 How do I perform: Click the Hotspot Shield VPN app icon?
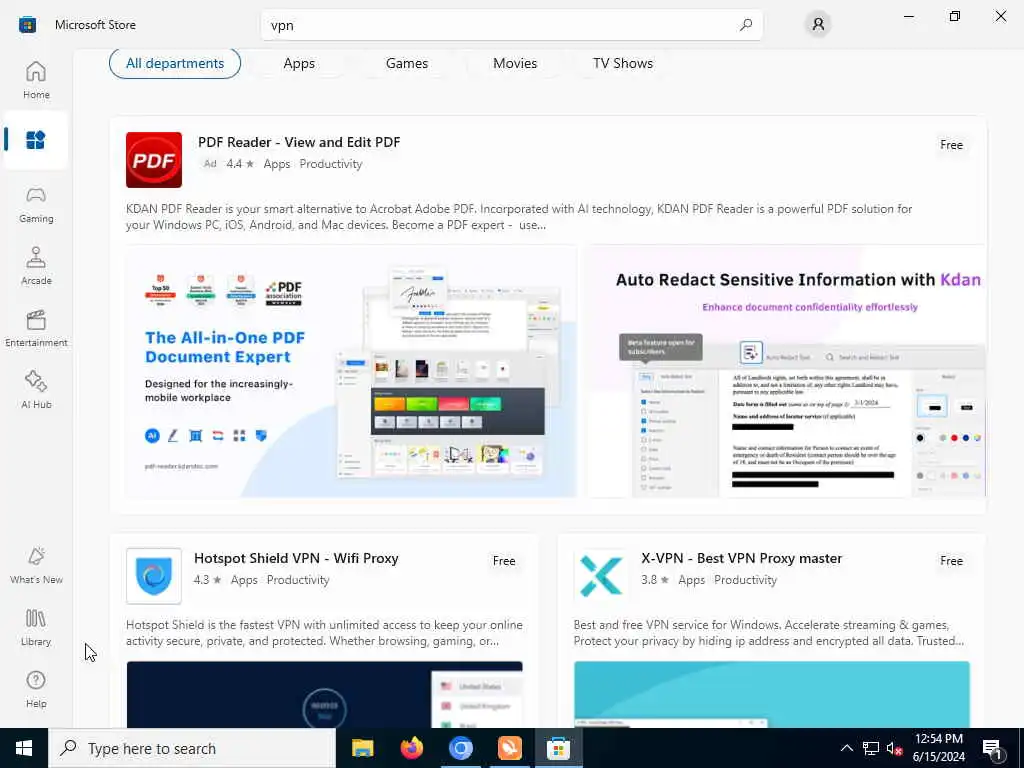pyautogui.click(x=154, y=576)
